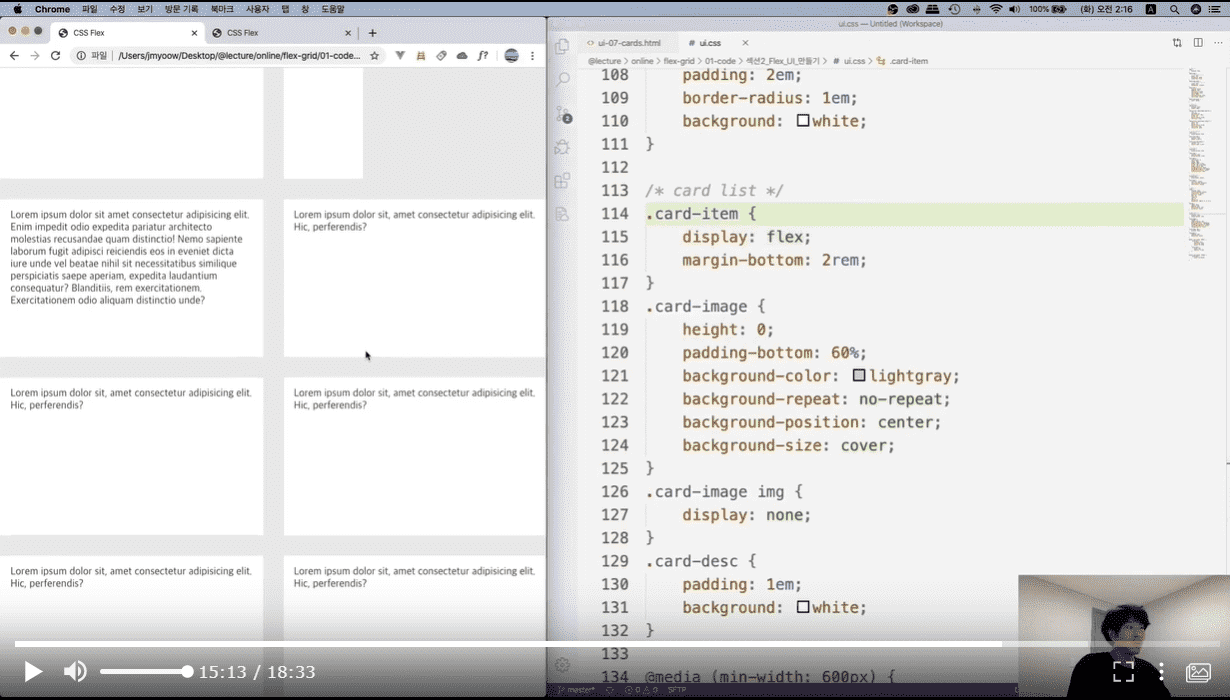Open the VS Code Explorer panel
Screen dimensions: 1230x700
click(562, 46)
